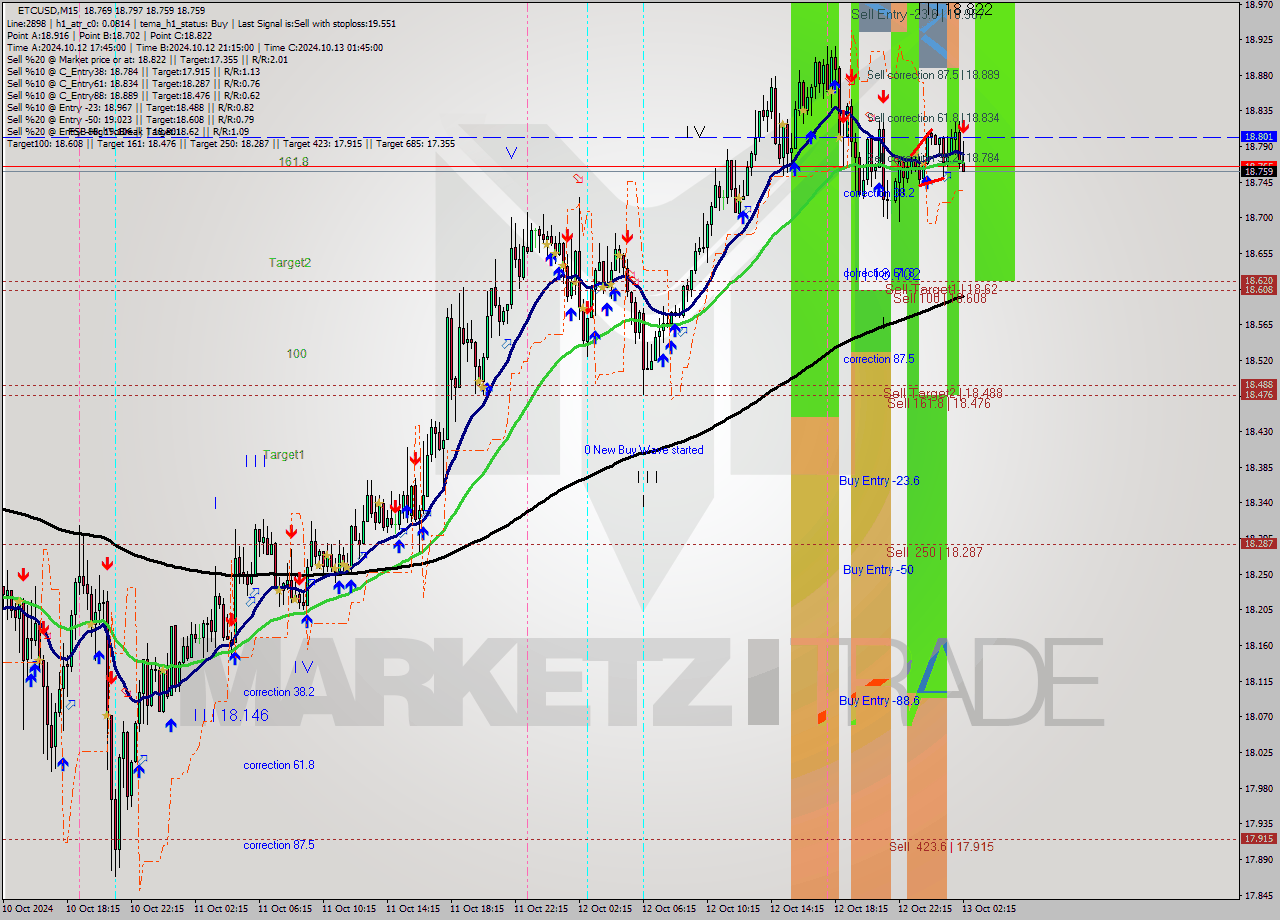Click the 'correction 61.8' label near 18.025
This screenshot has height=920, width=1280.
279,765
